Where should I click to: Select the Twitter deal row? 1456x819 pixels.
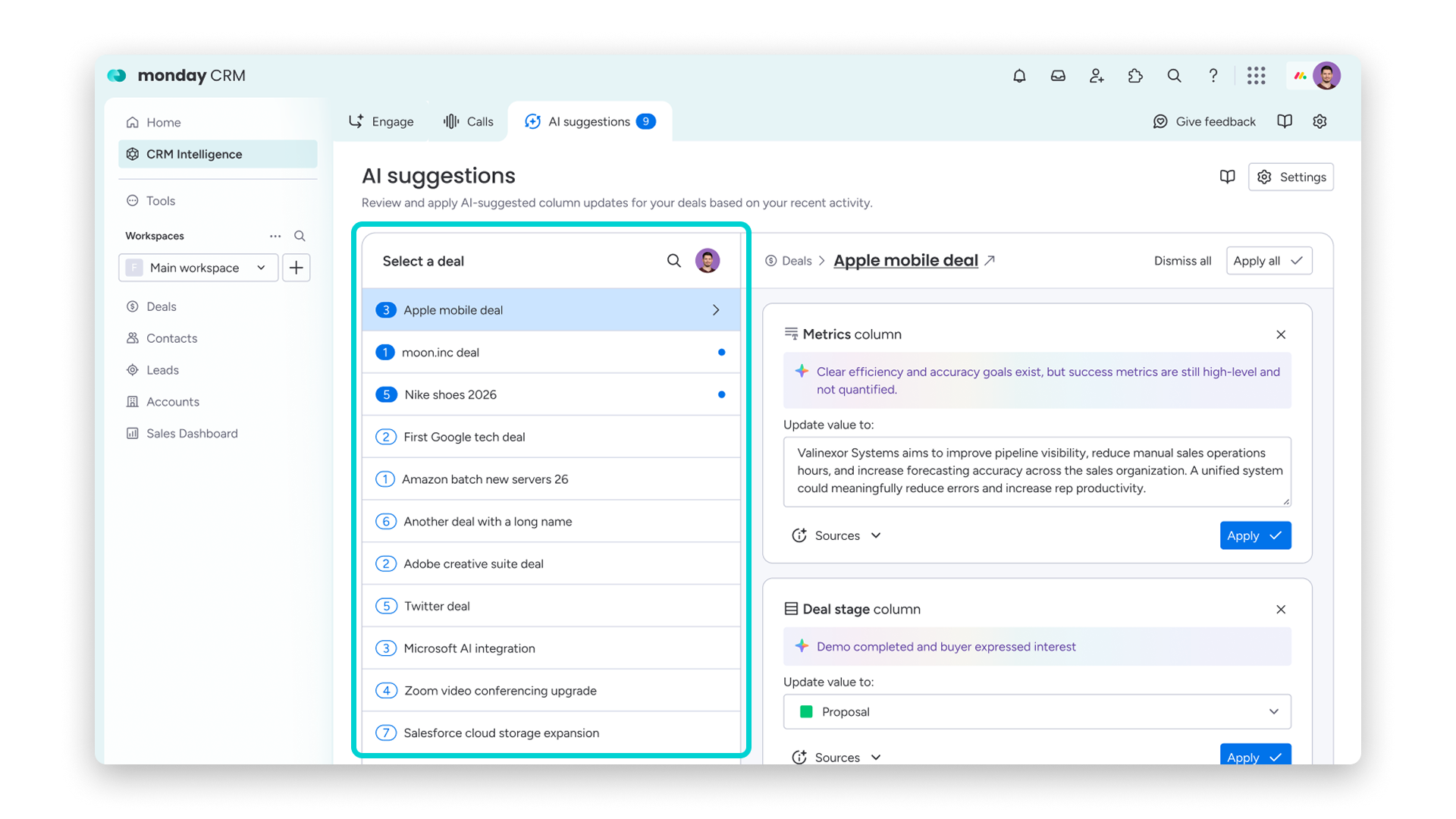pos(551,607)
